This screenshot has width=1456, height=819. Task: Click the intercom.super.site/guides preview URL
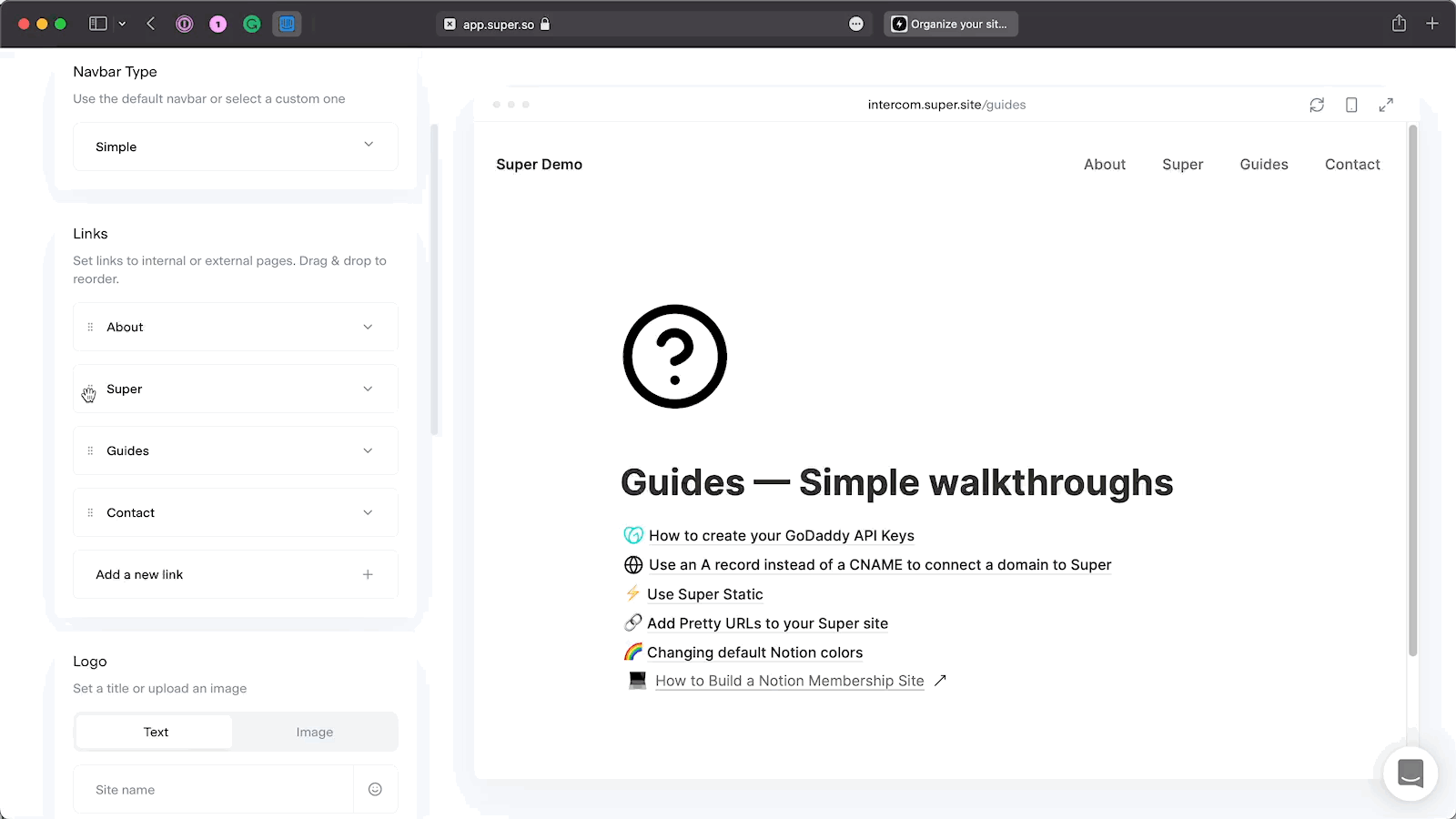(946, 105)
